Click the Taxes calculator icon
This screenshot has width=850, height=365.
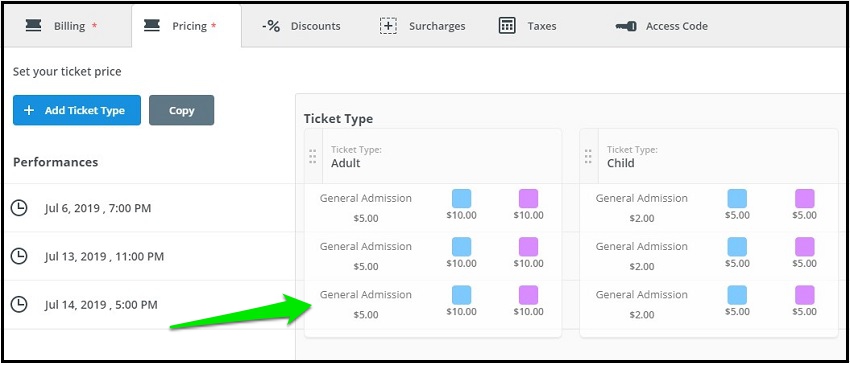(507, 25)
